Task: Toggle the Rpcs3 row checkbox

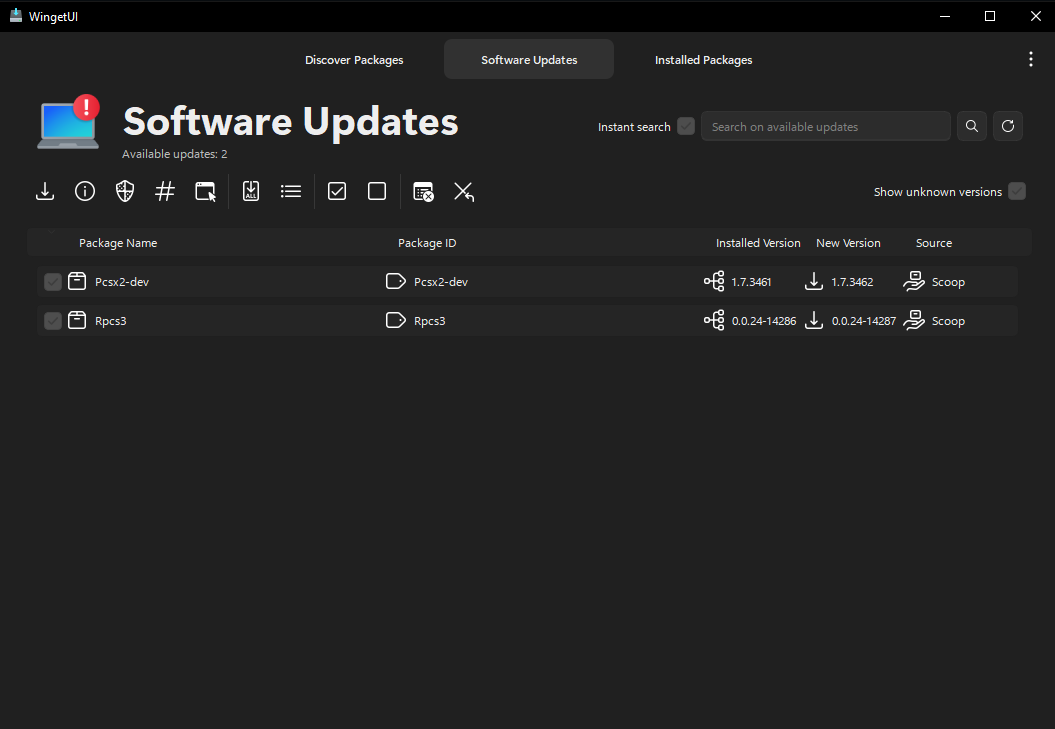Action: (52, 321)
